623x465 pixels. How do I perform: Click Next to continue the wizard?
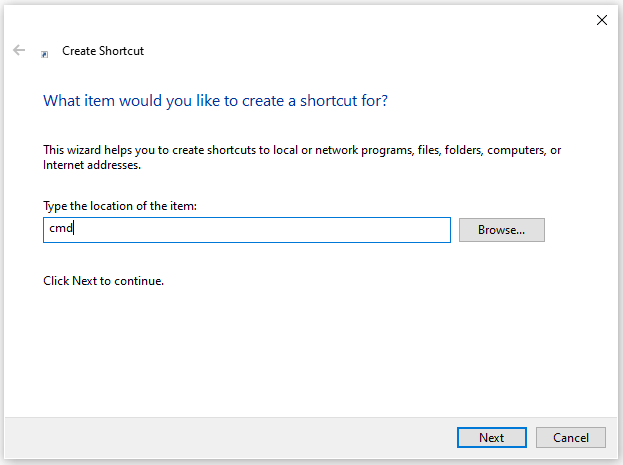tap(491, 437)
